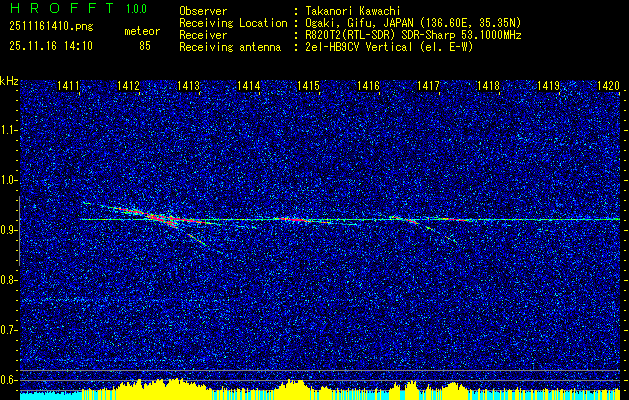Click the 0.6 kHz axis label

coord(7,380)
